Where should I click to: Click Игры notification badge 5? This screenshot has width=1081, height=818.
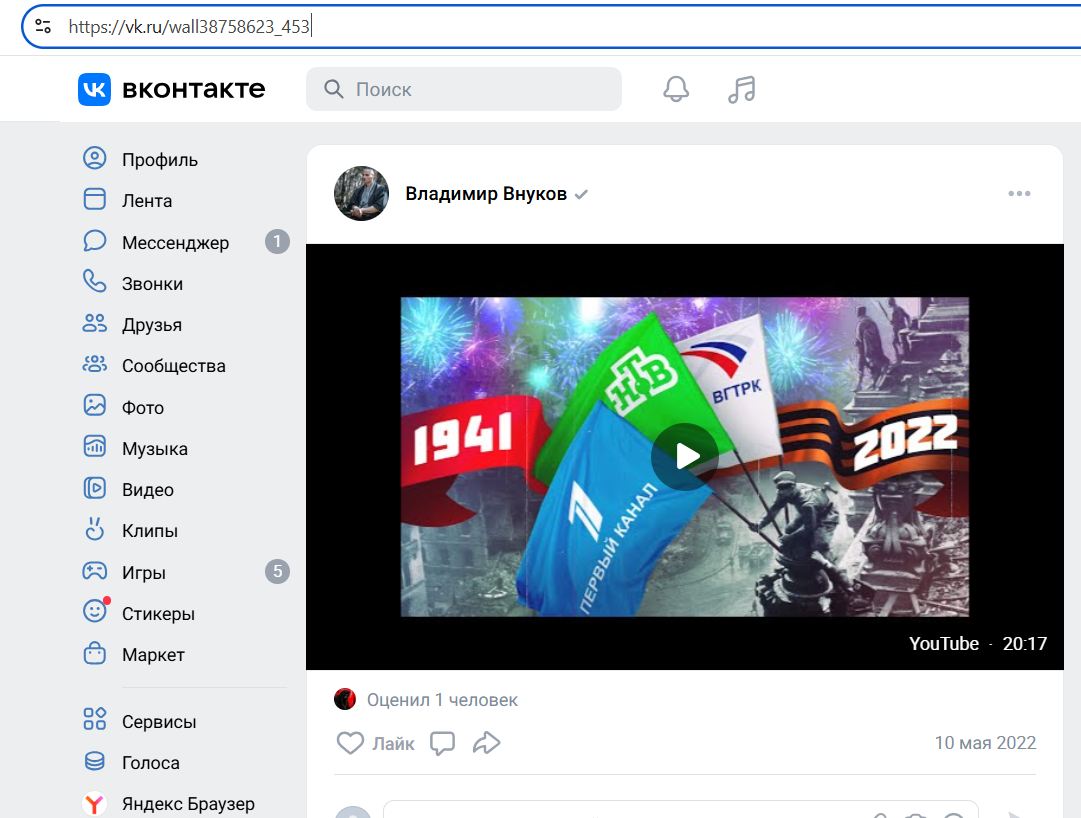[277, 571]
